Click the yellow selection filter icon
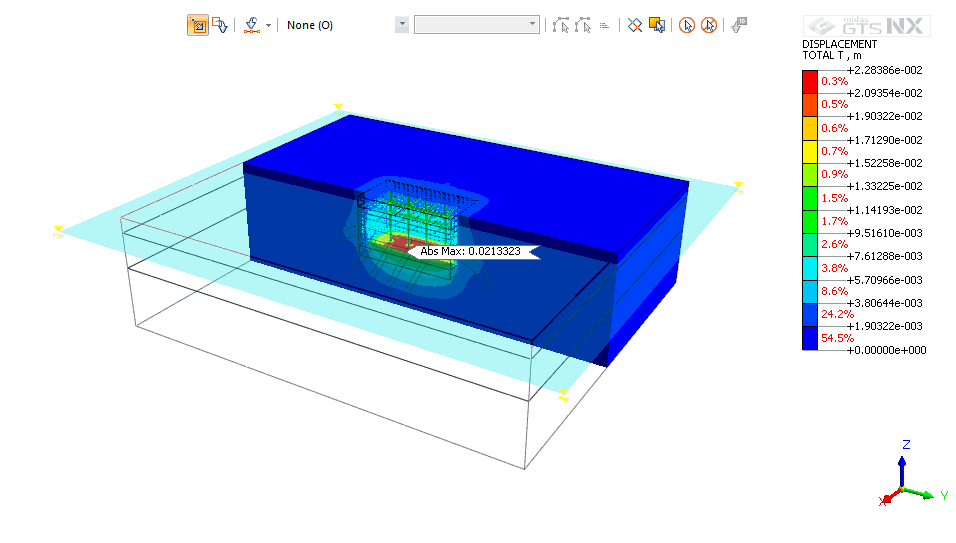This screenshot has height=543, width=956. [x=657, y=25]
